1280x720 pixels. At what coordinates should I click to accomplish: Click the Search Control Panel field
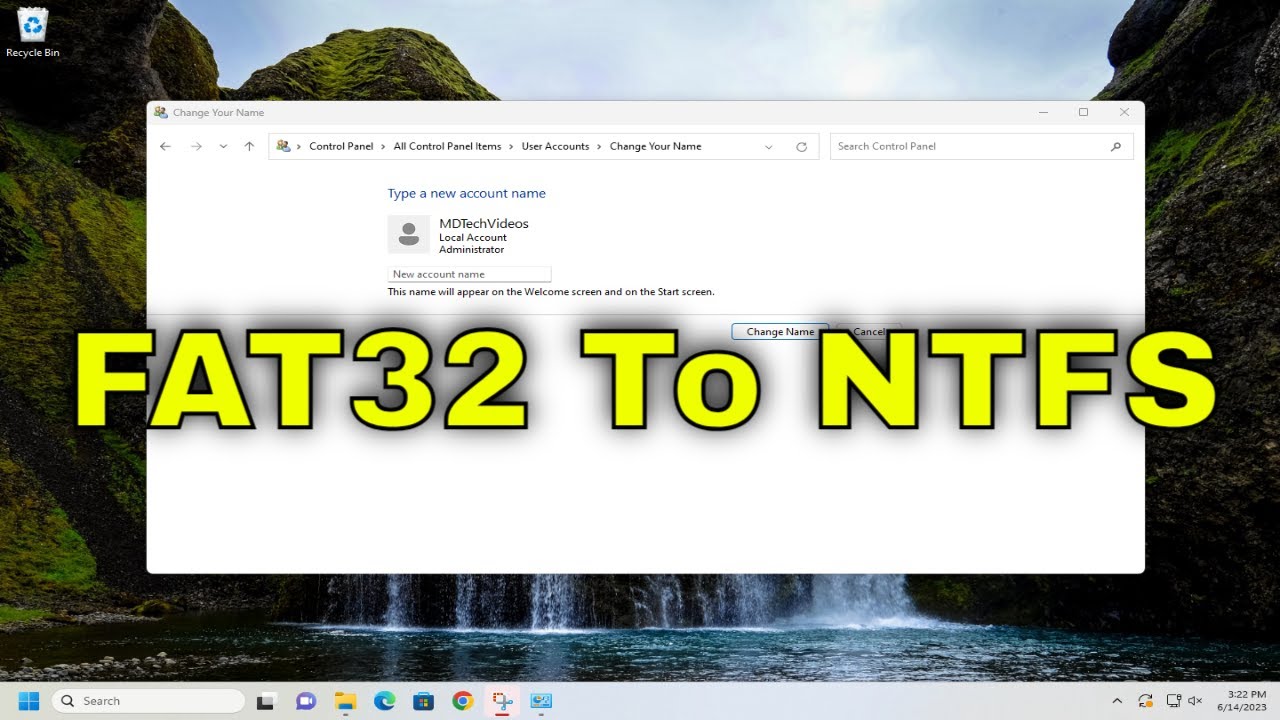click(x=982, y=146)
